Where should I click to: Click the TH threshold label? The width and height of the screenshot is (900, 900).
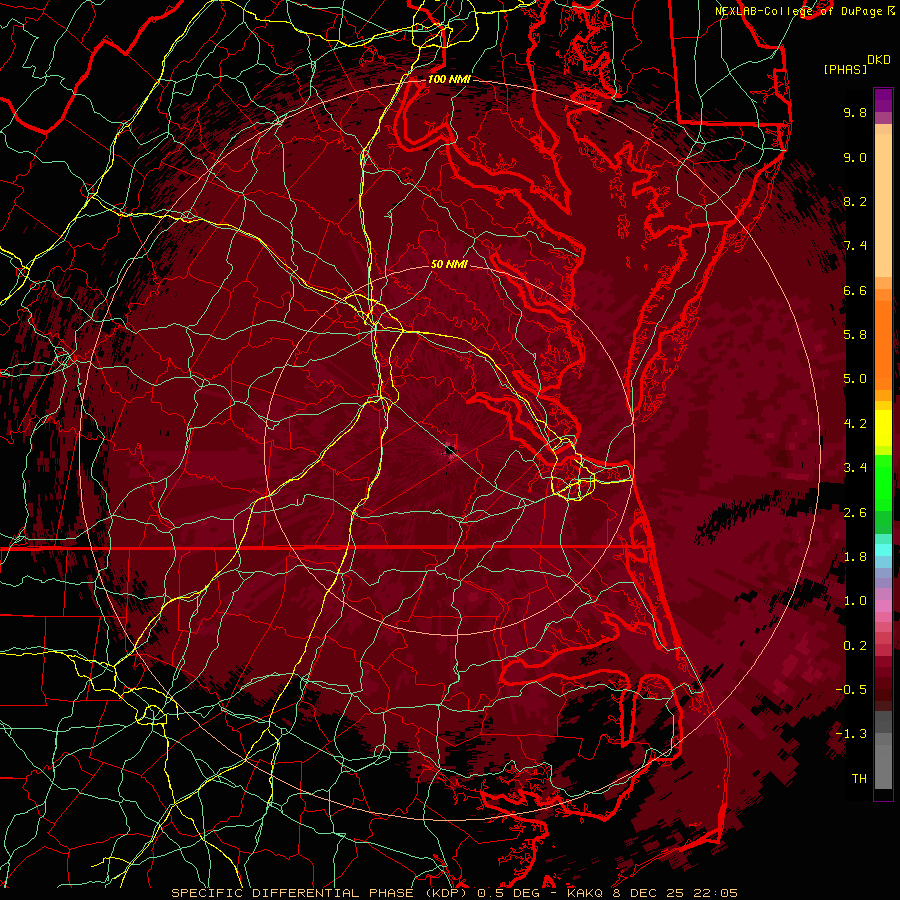click(x=859, y=779)
